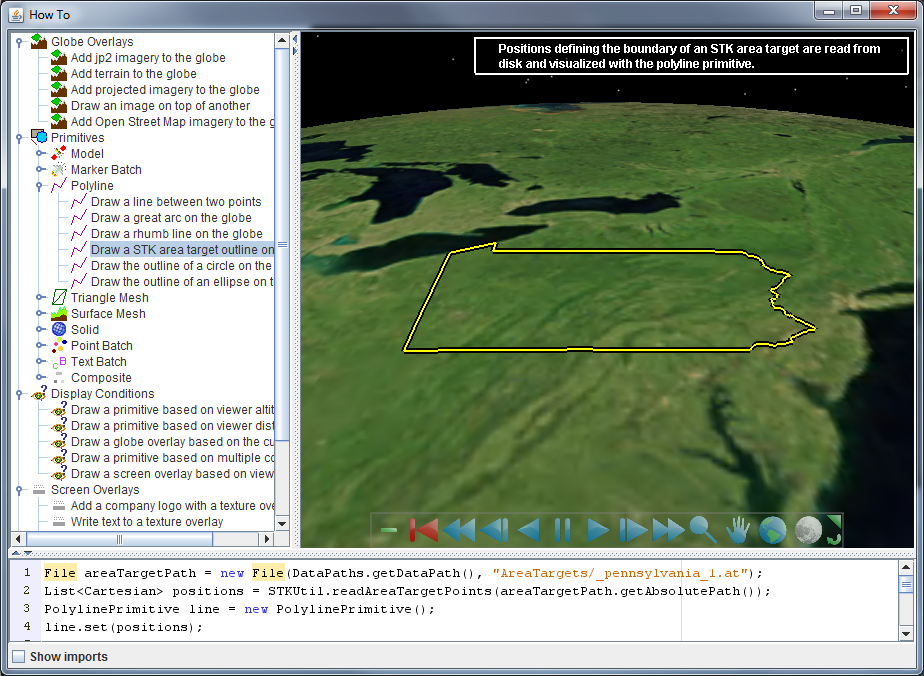The image size is (924, 676).
Task: Collapse the Primitives tree node
Action: click(x=19, y=138)
